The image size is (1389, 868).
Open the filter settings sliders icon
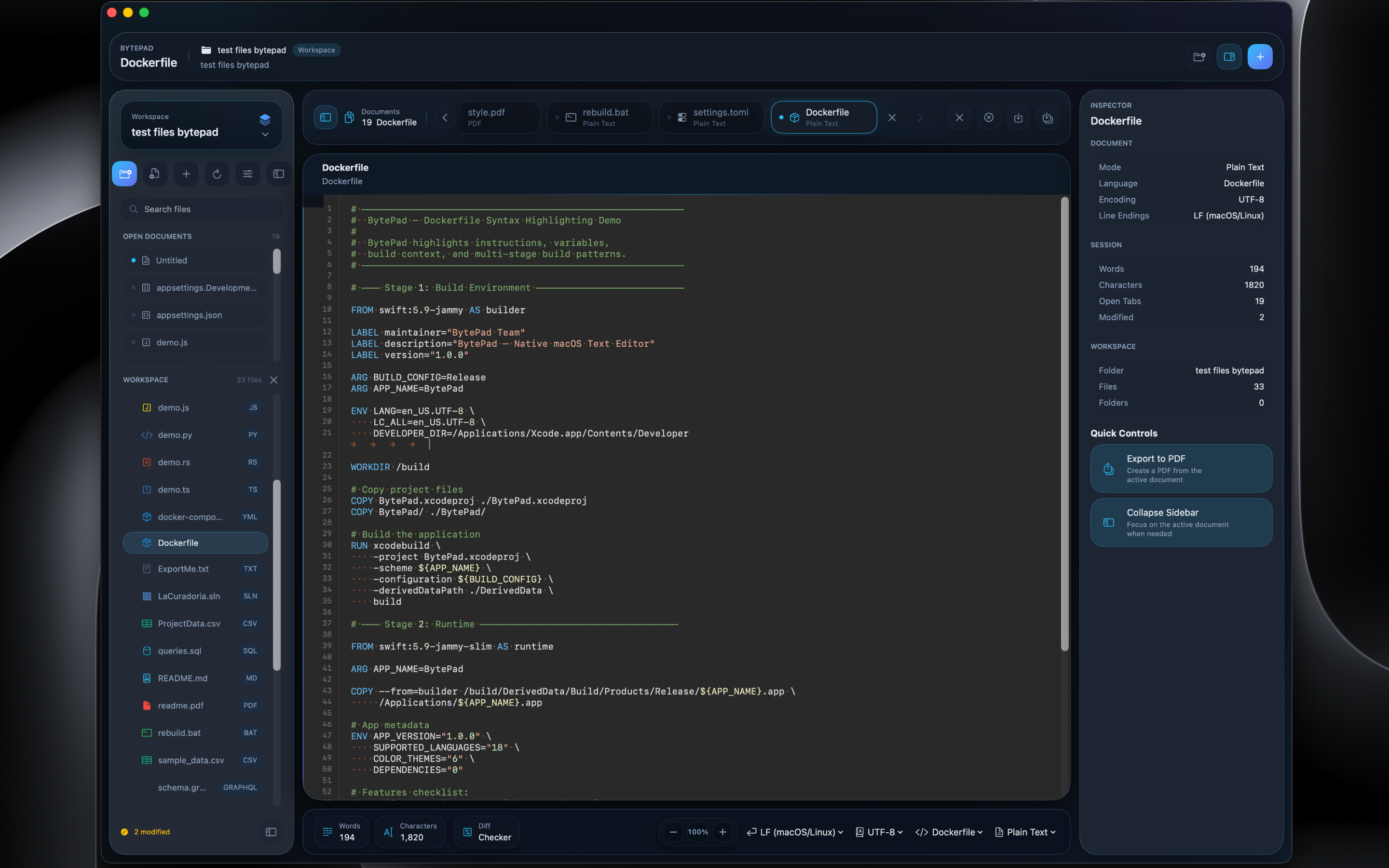[x=247, y=174]
